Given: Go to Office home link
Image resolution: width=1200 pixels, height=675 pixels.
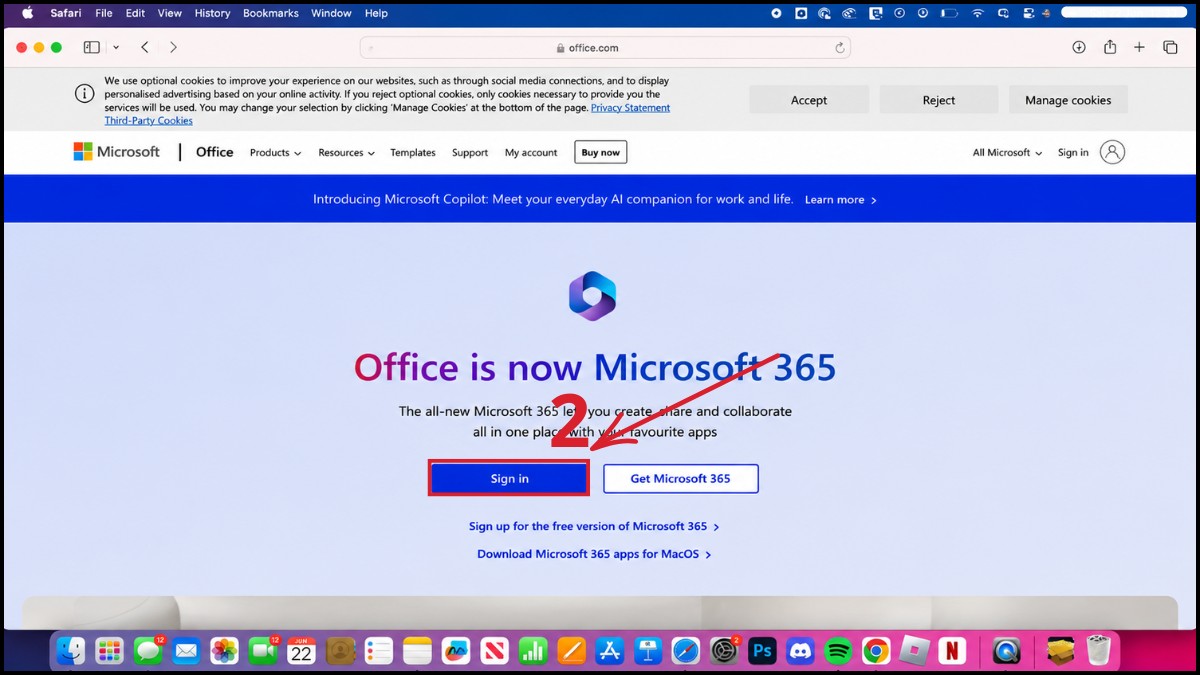Looking at the screenshot, I should click(x=214, y=152).
